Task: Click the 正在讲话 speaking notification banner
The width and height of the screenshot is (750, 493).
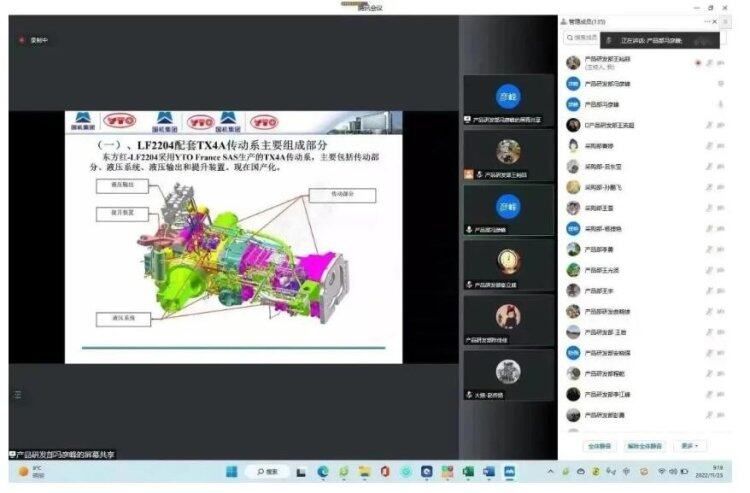Action: click(660, 41)
